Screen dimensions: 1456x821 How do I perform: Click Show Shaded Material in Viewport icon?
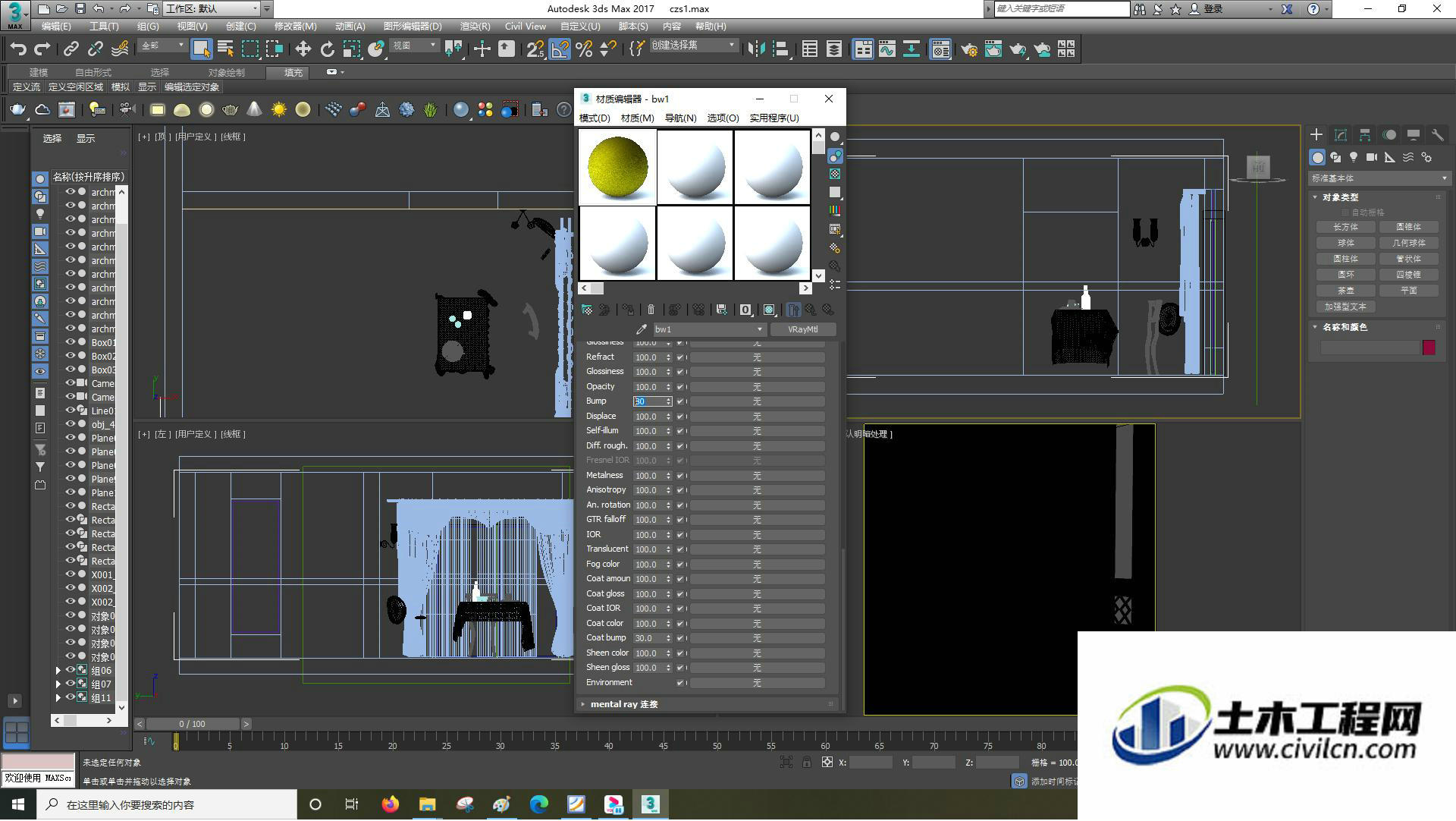(769, 310)
